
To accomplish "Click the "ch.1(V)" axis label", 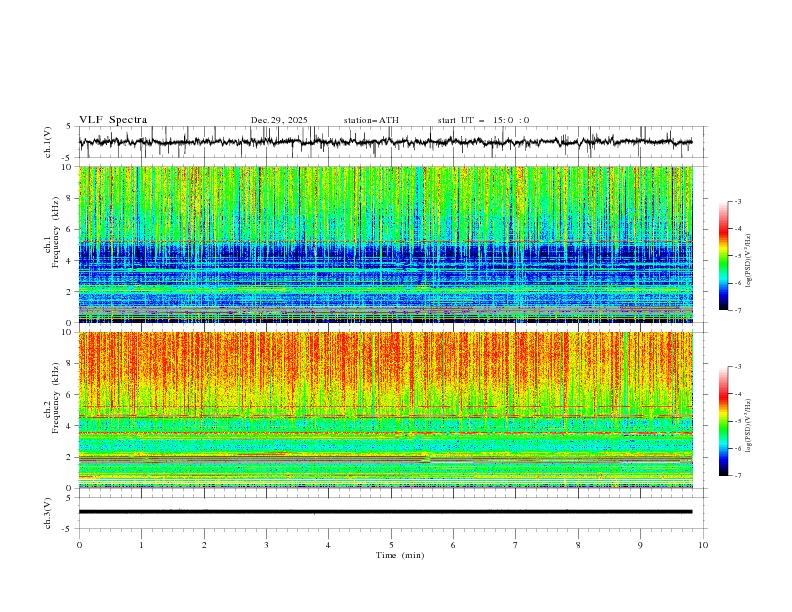I will tap(48, 142).
